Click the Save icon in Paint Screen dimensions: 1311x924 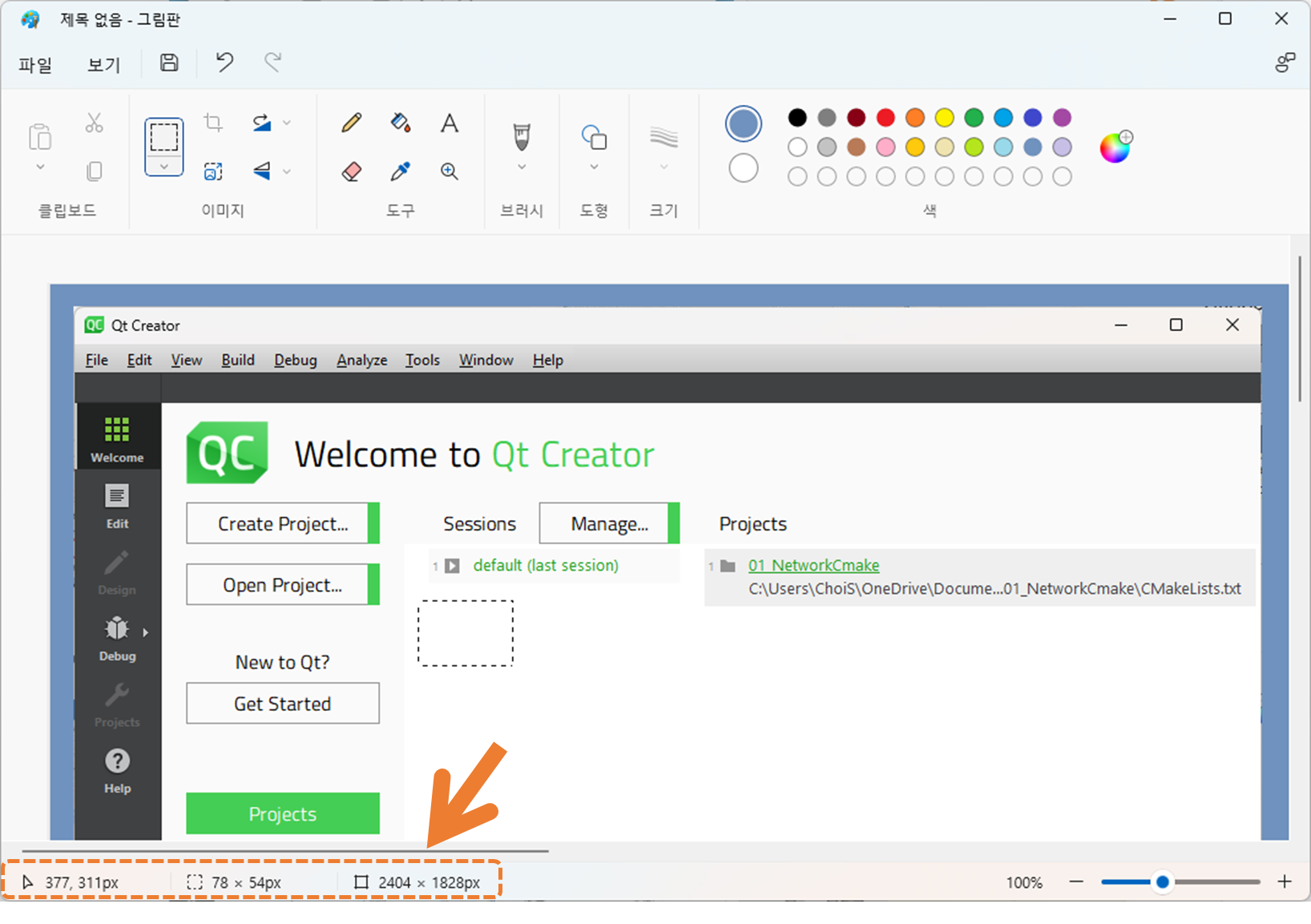point(169,63)
